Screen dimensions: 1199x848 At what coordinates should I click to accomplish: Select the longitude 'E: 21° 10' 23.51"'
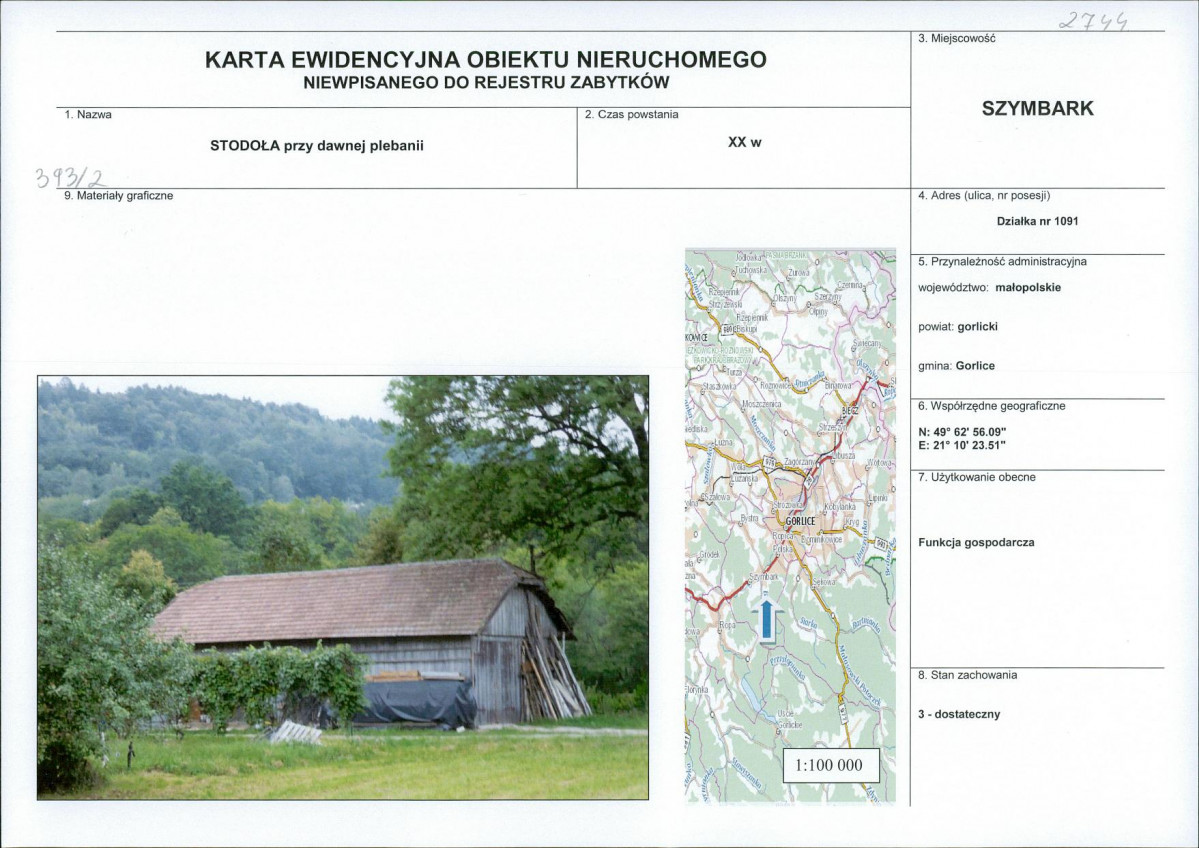(x=962, y=445)
